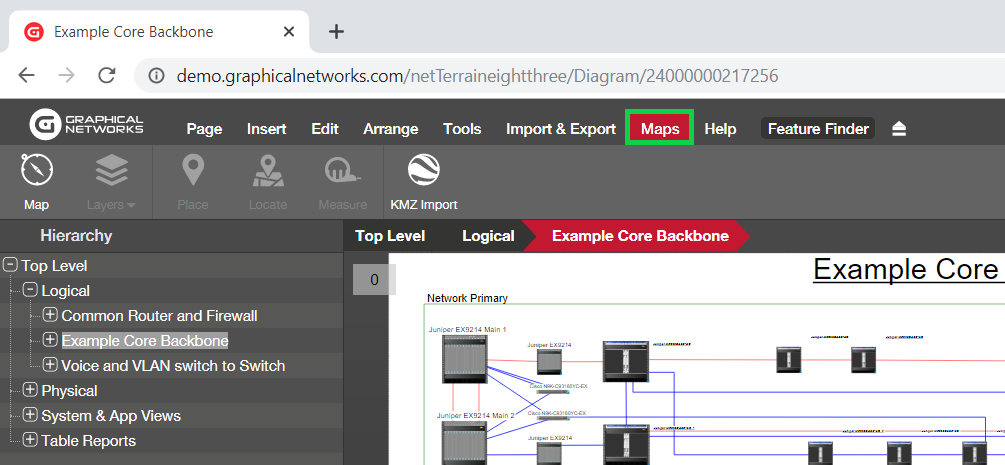The height and width of the screenshot is (465, 1005).
Task: Click the eject icon beside Feature Finder
Action: (899, 129)
